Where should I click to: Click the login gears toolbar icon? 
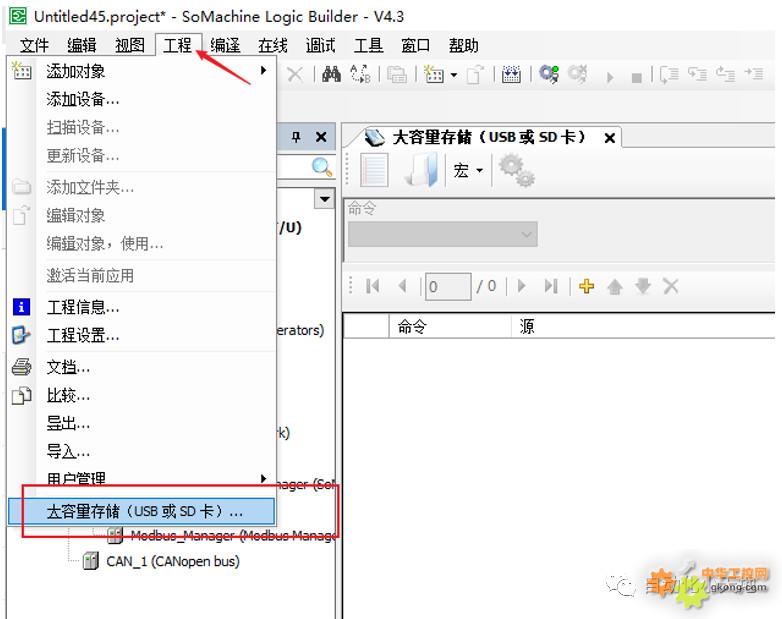pyautogui.click(x=549, y=74)
